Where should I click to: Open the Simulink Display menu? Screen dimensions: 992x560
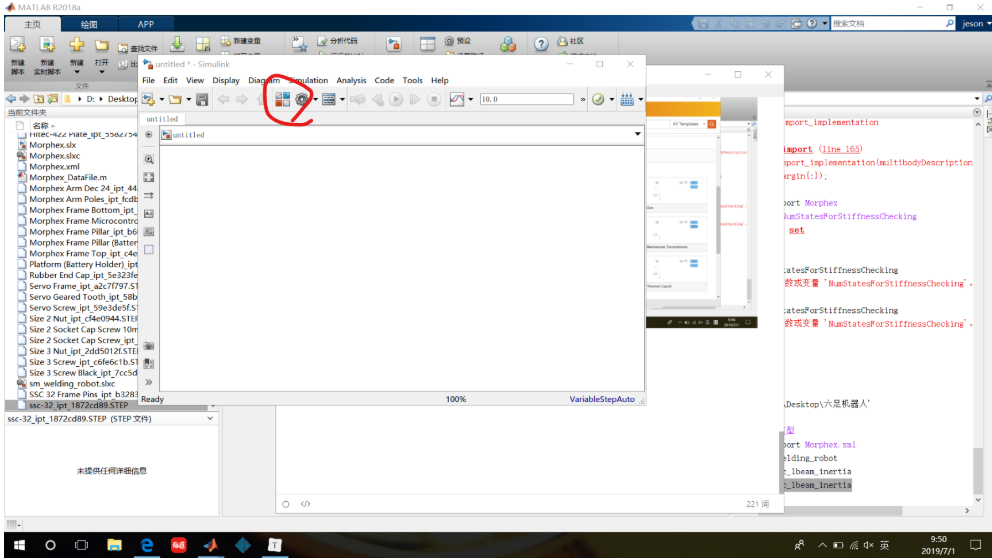[226, 80]
